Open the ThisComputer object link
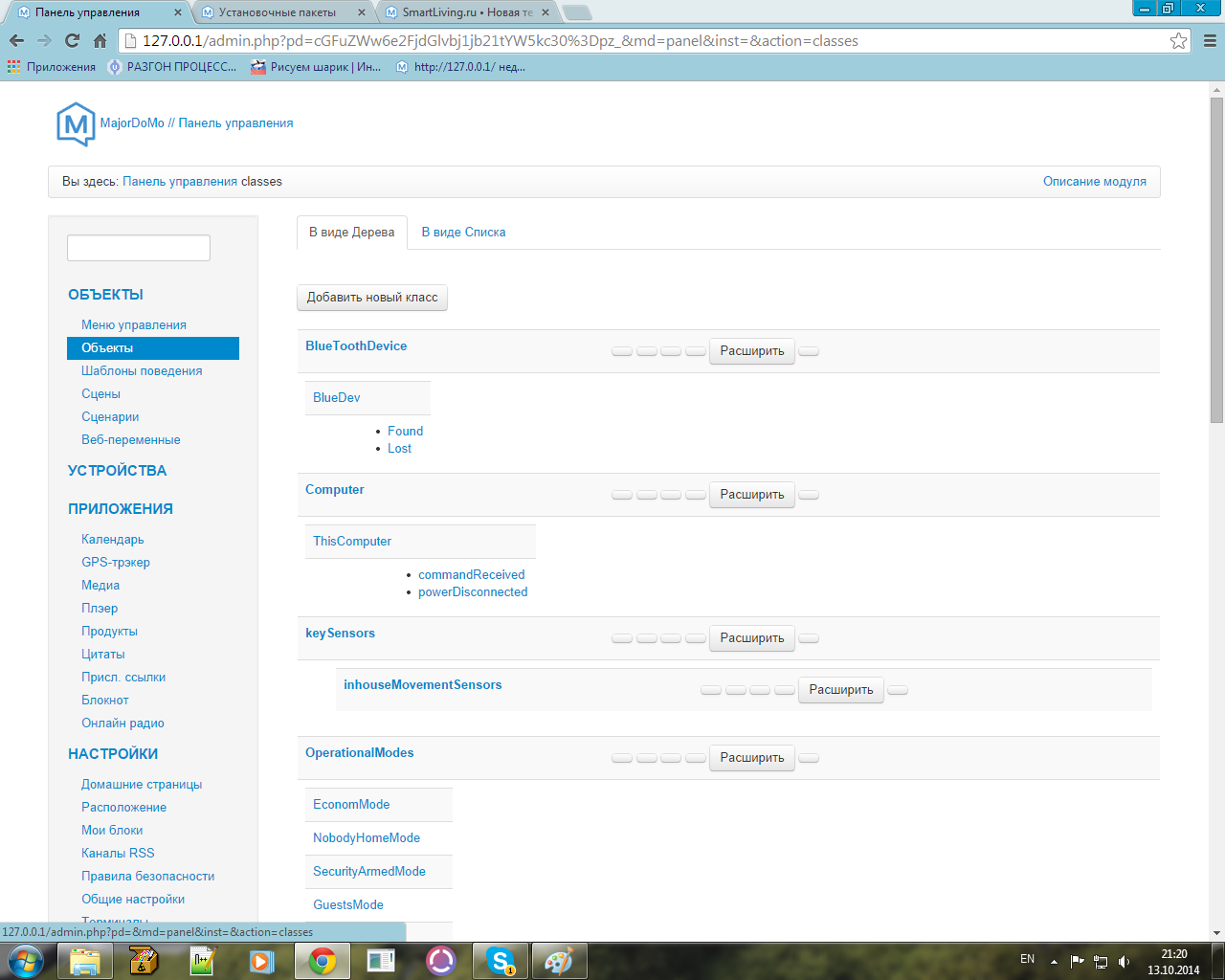 pyautogui.click(x=352, y=542)
